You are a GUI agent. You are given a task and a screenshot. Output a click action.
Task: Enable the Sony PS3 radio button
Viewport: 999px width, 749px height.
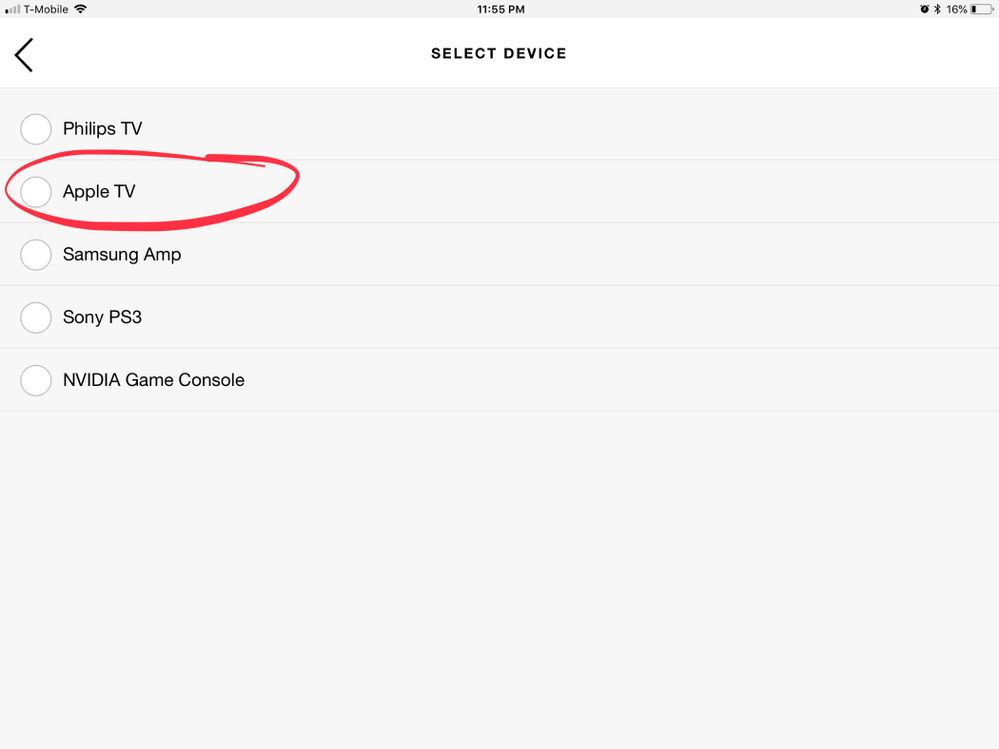tap(36, 317)
